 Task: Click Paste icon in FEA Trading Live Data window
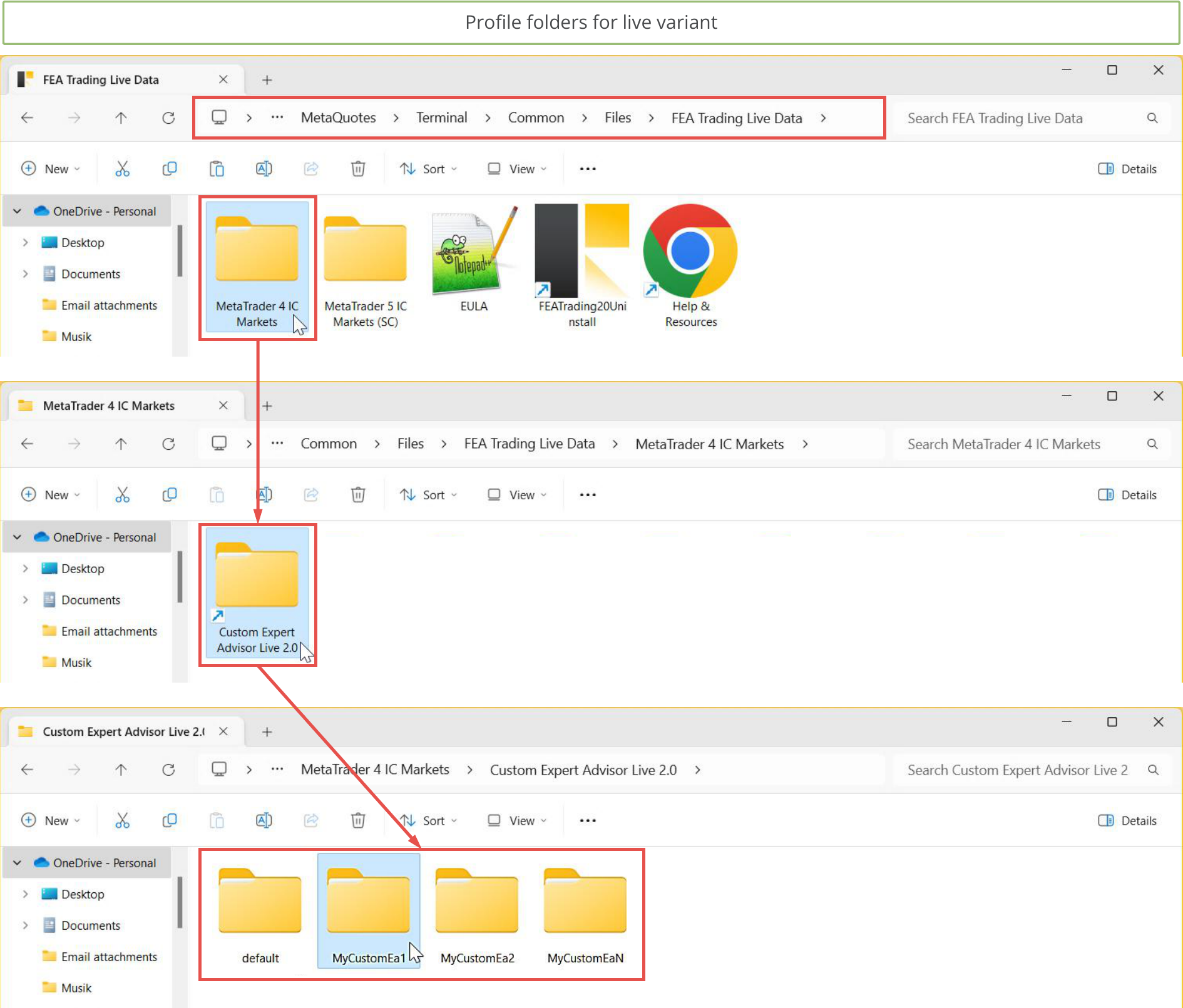(x=217, y=169)
